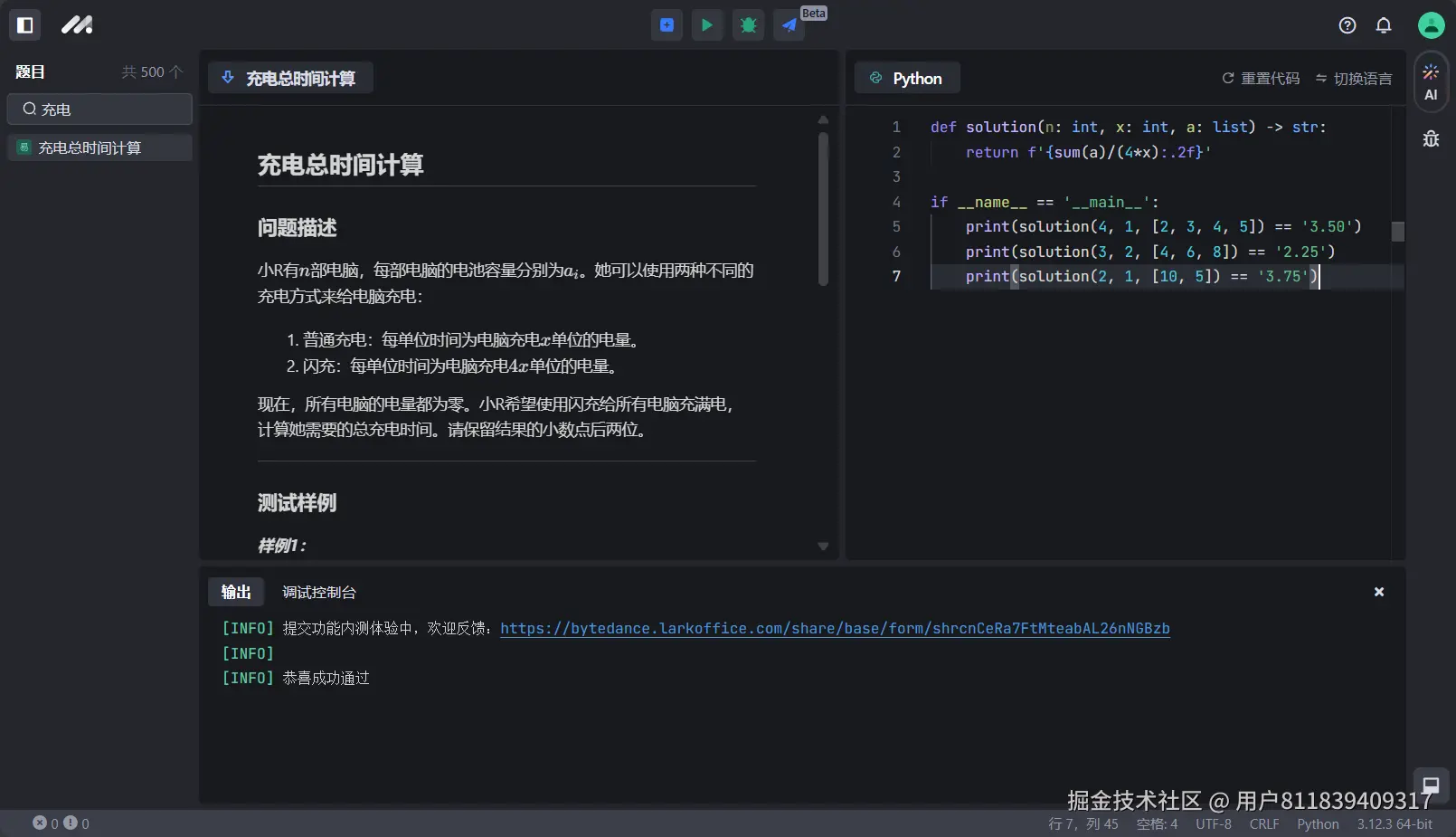Click the code editor minimap slider
Screen dimensions: 1456x837
(x=1398, y=232)
